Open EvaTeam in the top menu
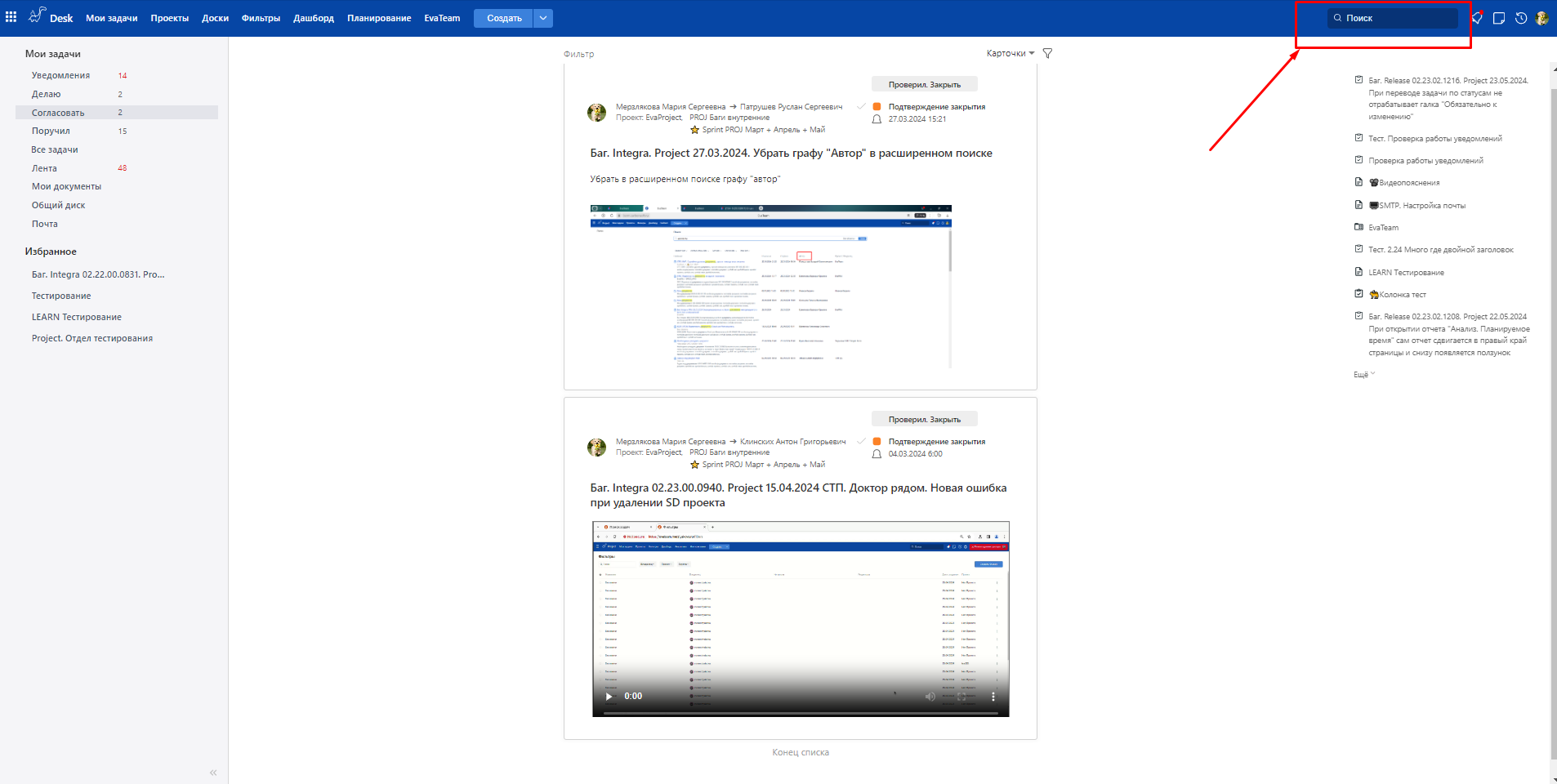Screen dimensions: 1557x784 coord(442,18)
